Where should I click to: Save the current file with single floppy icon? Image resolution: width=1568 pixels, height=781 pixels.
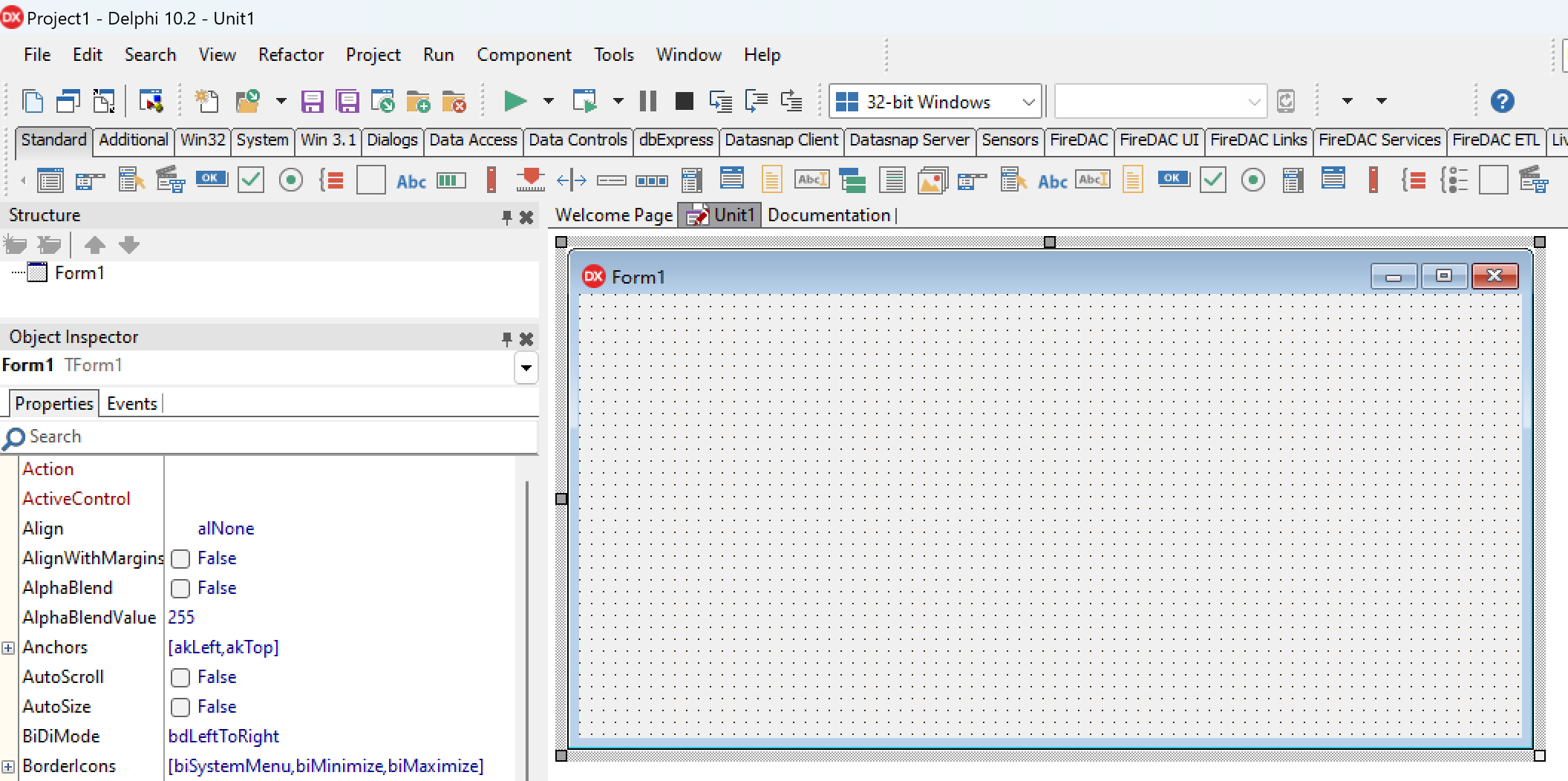coord(312,101)
